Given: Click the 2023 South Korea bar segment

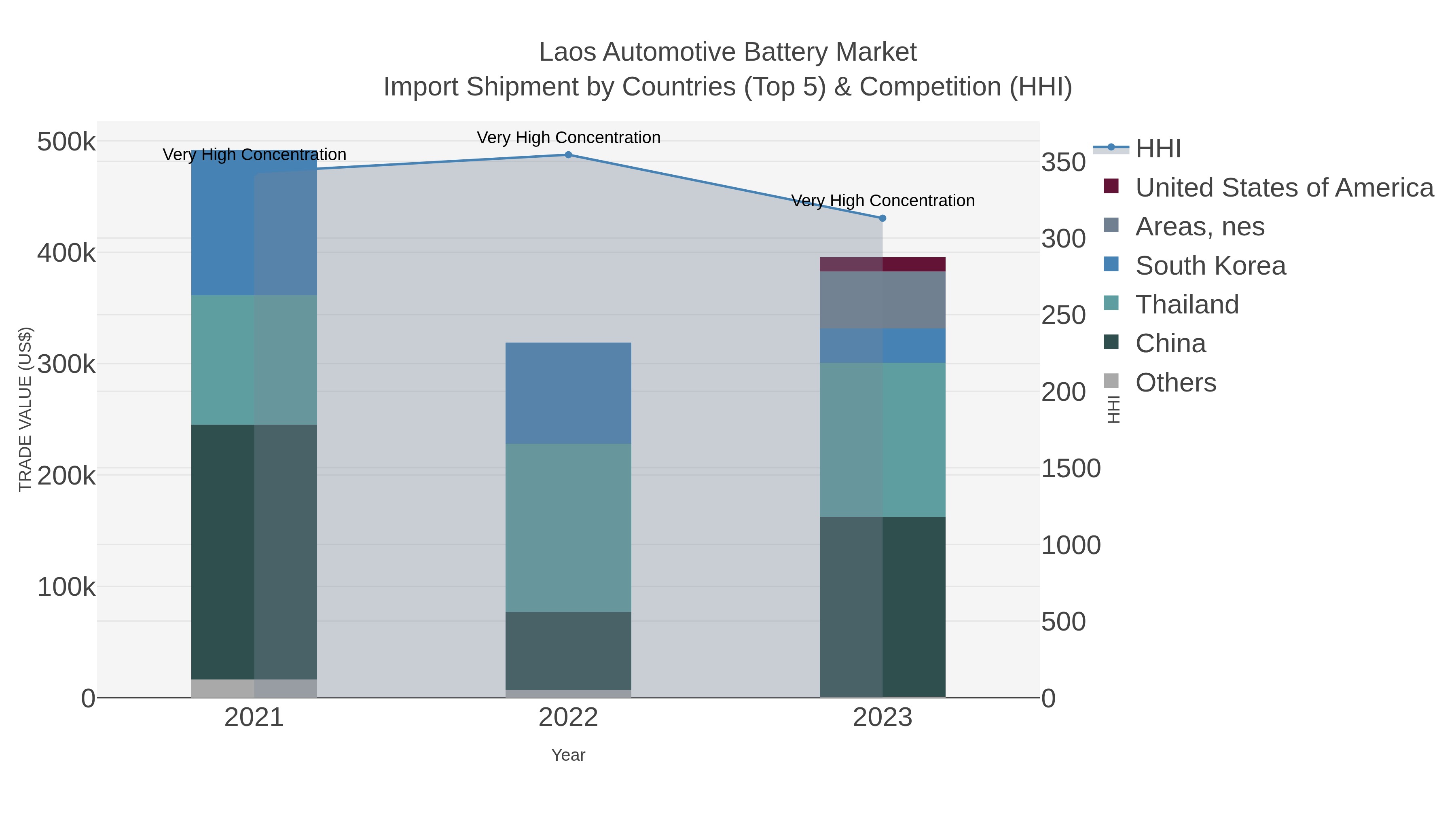Looking at the screenshot, I should click(882, 346).
